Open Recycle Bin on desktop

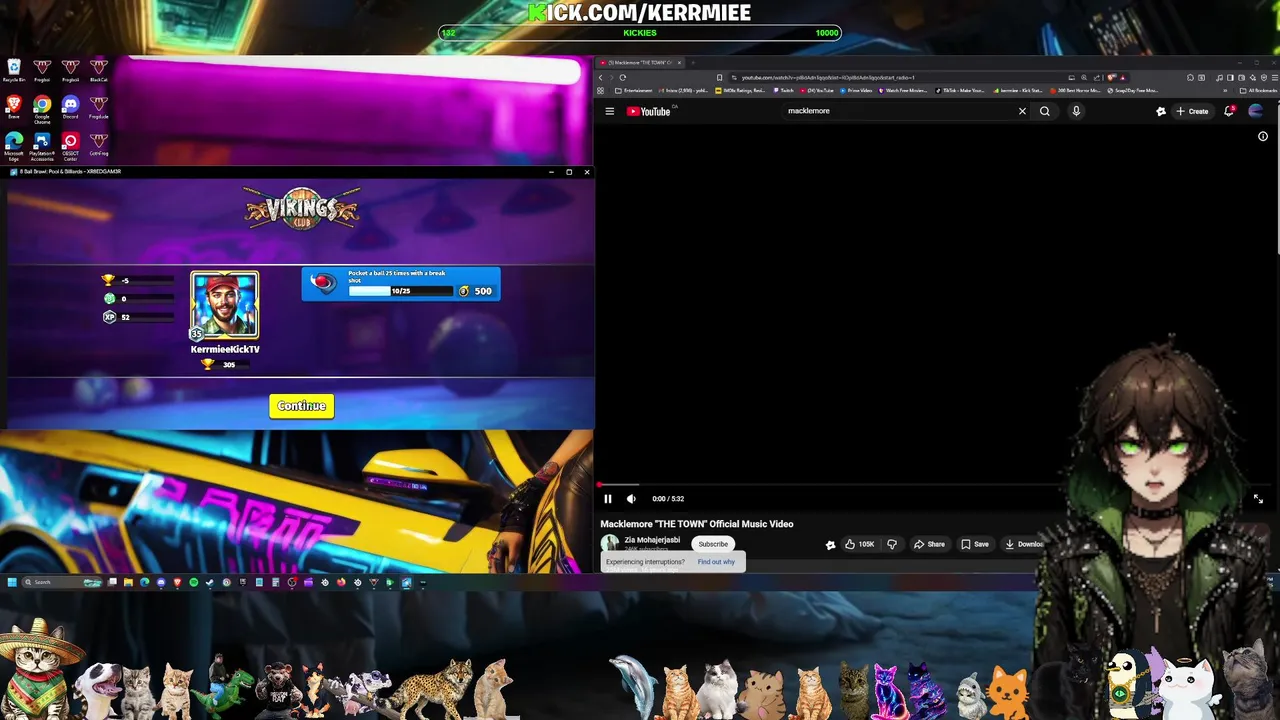[x=14, y=71]
